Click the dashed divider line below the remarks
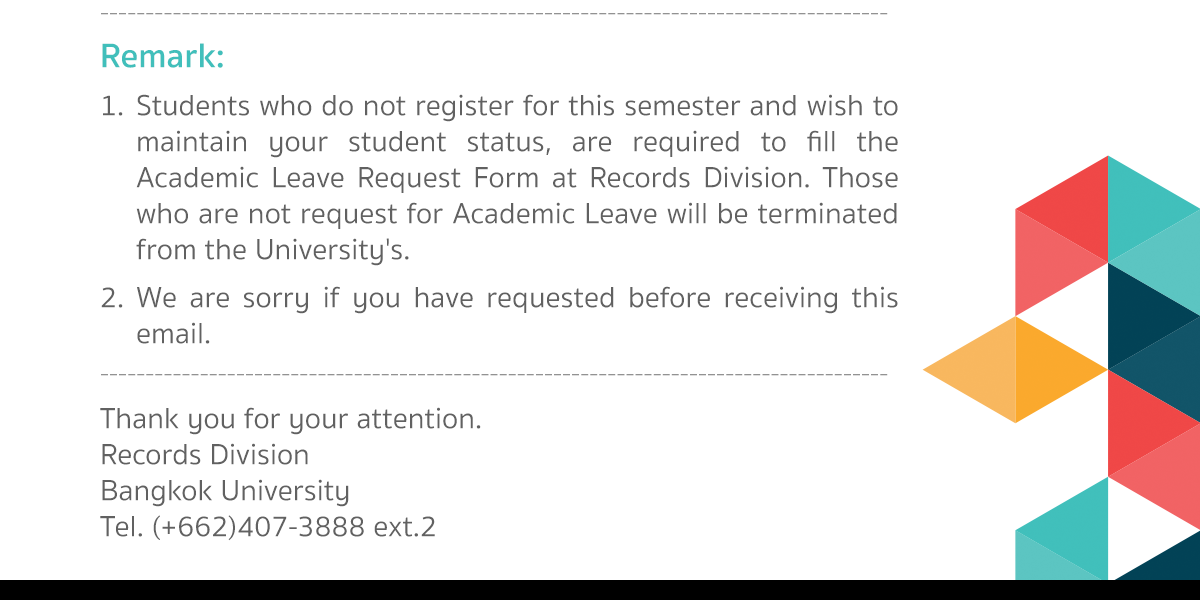 coord(494,374)
